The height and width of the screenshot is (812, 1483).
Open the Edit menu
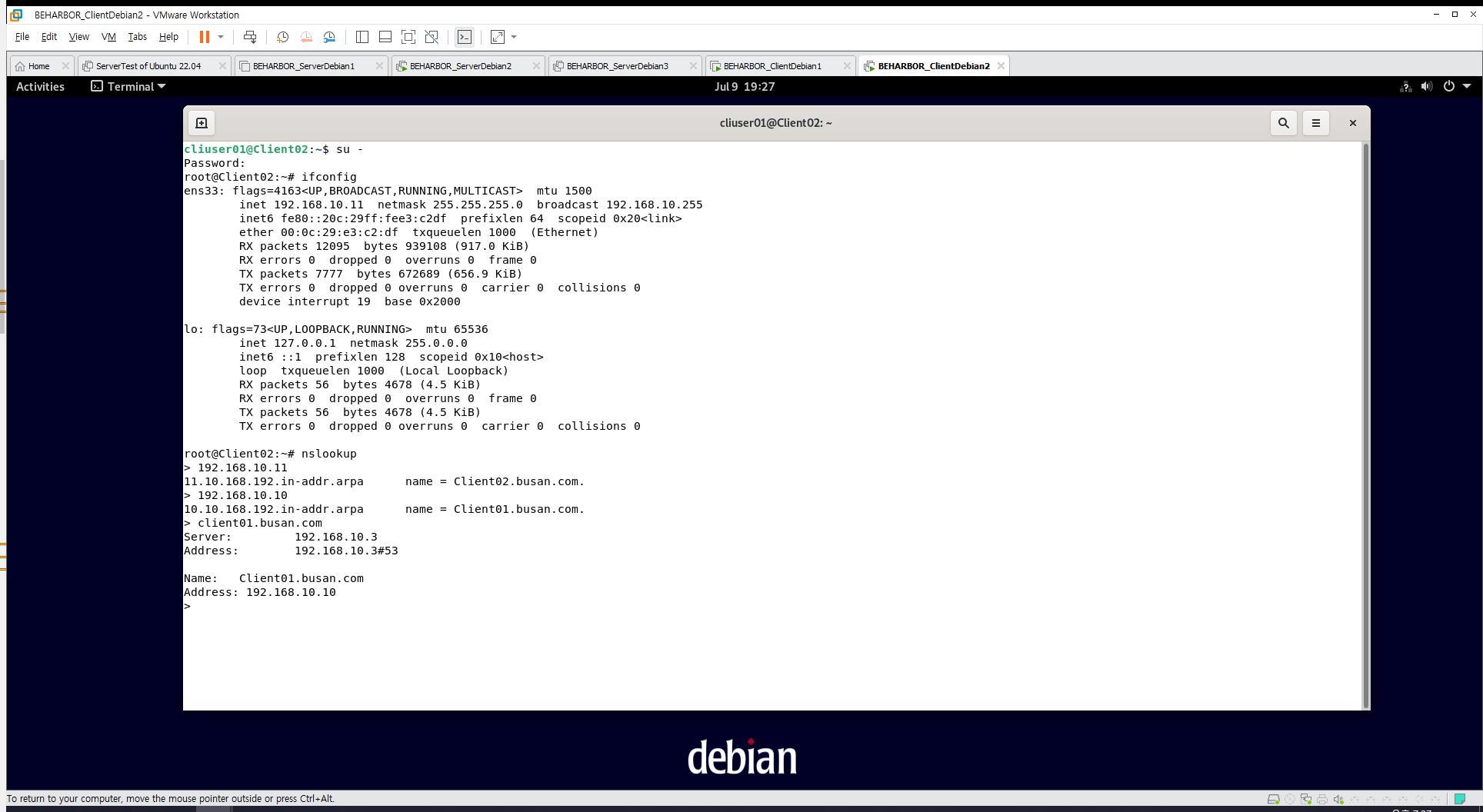pos(49,37)
